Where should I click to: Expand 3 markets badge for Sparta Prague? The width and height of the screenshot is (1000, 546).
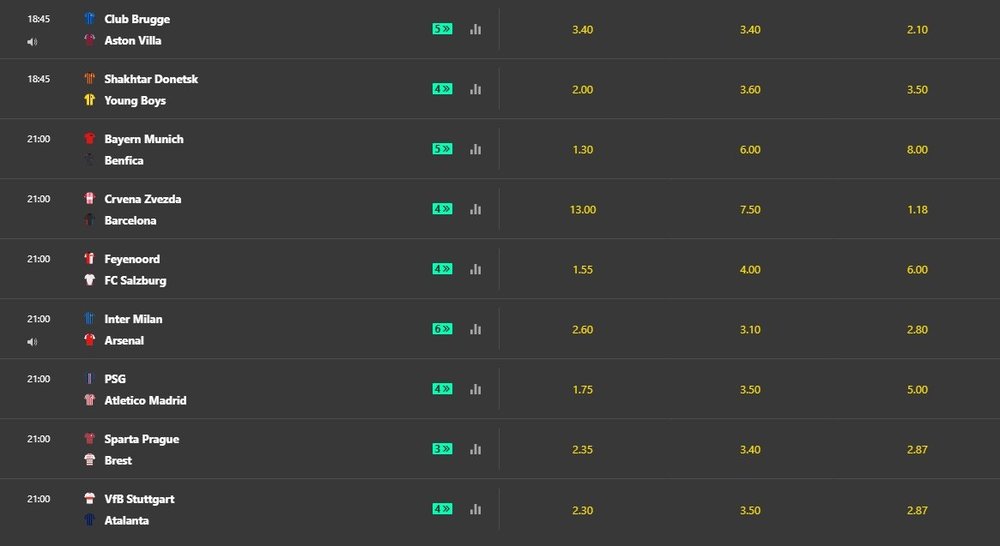point(442,449)
